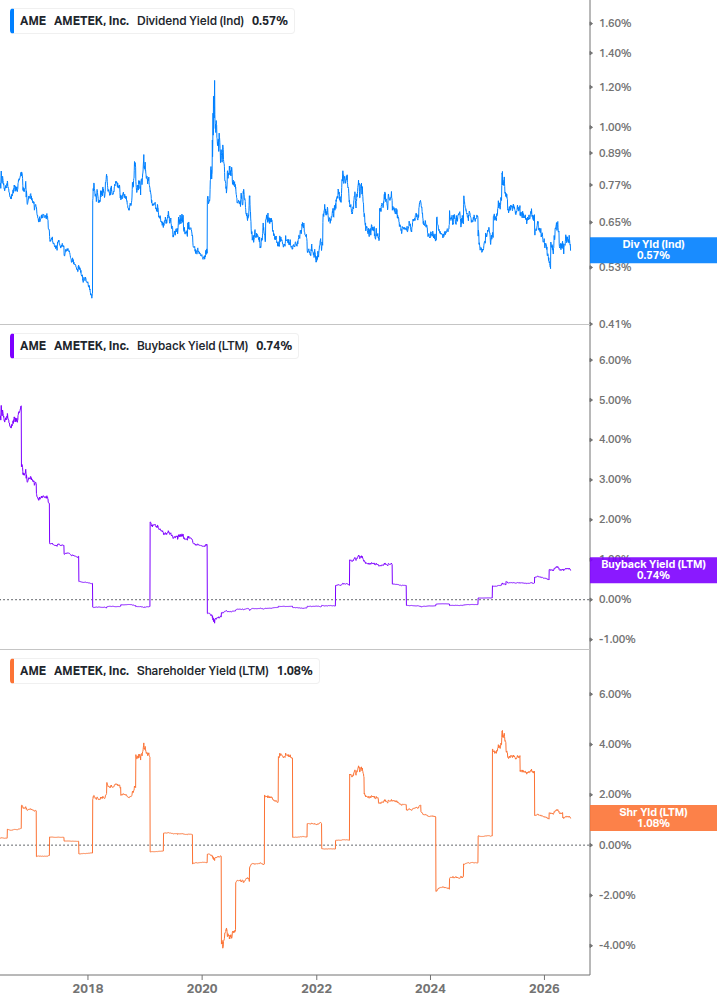This screenshot has width=717, height=1005.
Task: Click the 0.89% tick on dividend yield axis
Action: (x=615, y=154)
